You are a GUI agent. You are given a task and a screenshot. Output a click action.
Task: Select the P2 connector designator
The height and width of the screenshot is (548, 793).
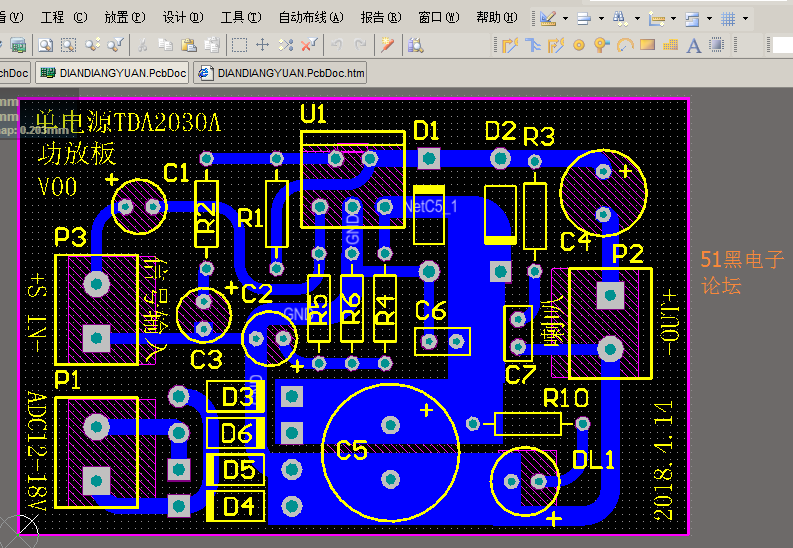[628, 254]
